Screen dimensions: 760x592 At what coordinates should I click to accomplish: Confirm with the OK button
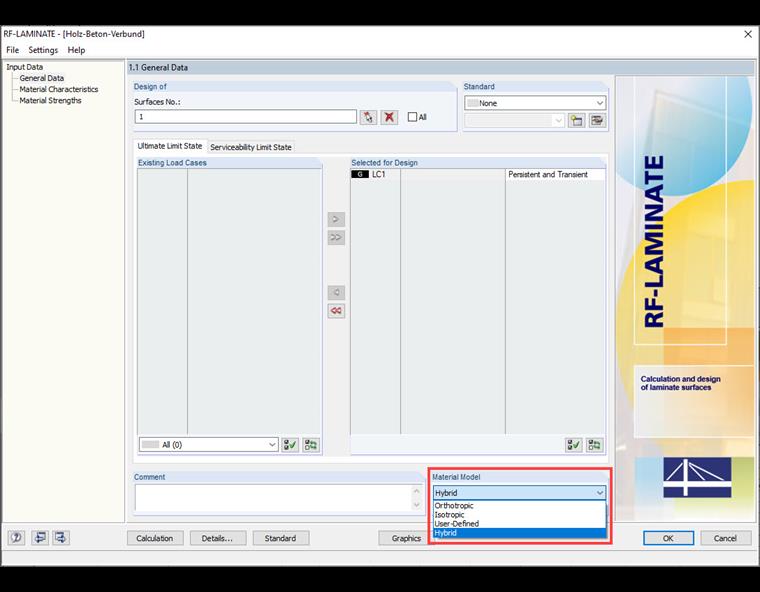pyautogui.click(x=668, y=538)
